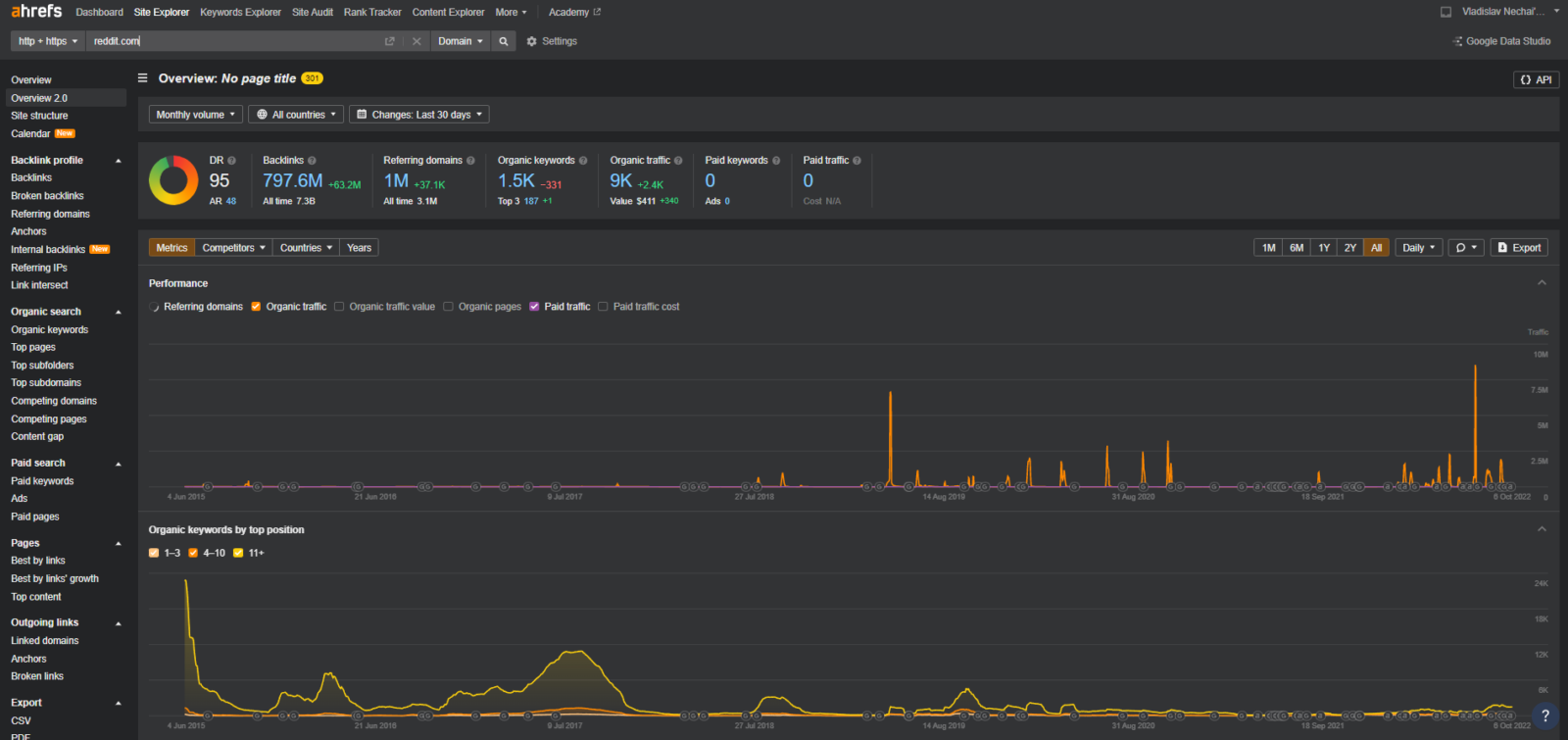
Task: Toggle the sidebar hamburger menu icon
Action: click(142, 78)
